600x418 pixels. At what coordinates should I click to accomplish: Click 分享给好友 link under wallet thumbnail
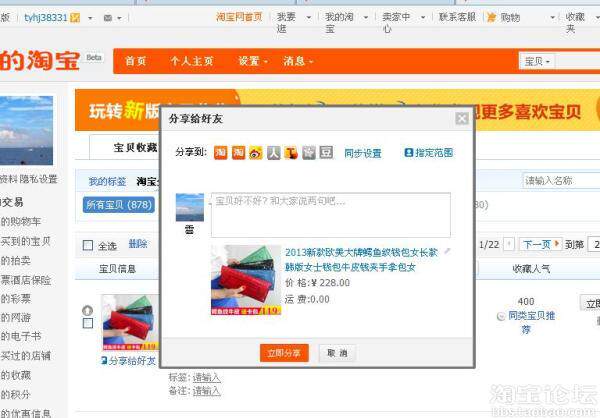point(129,361)
